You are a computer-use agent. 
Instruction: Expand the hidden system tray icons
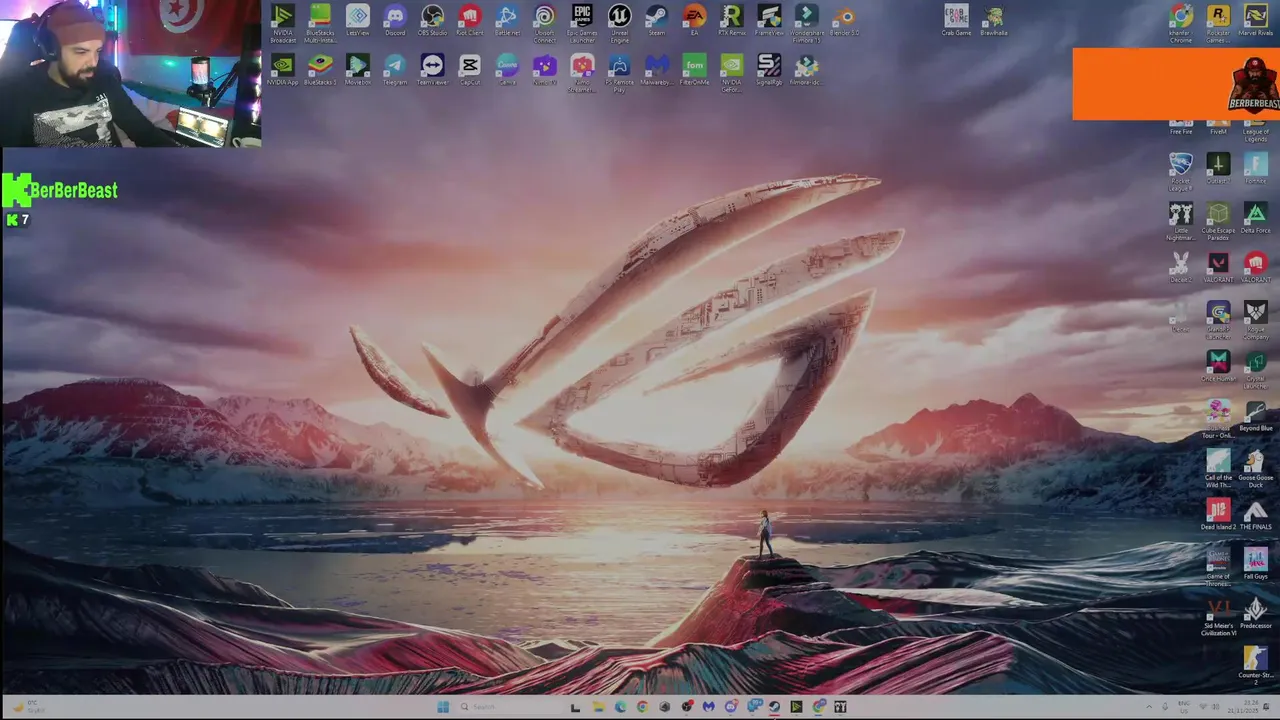click(x=1149, y=707)
